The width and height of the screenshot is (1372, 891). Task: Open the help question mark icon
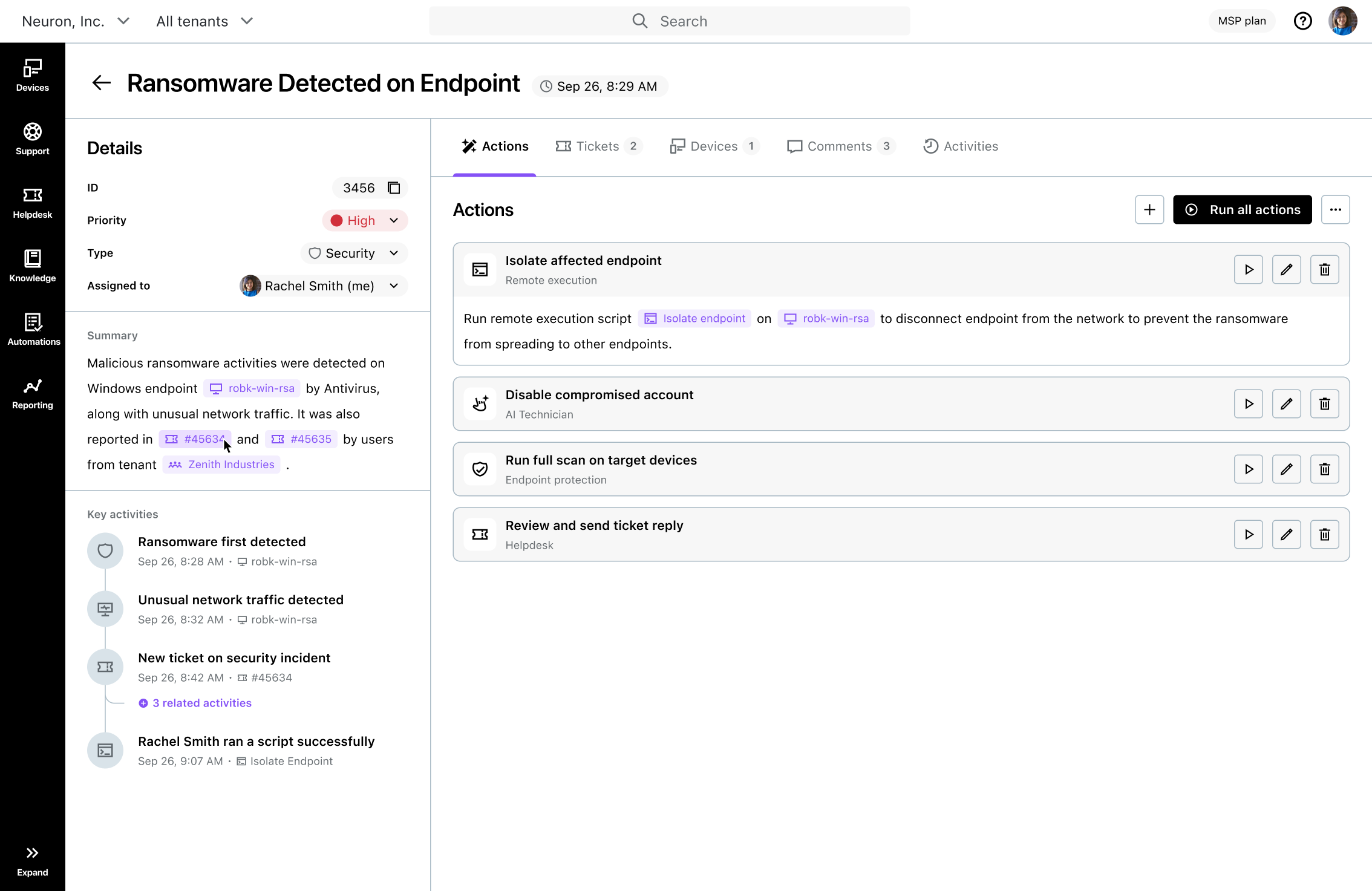click(x=1302, y=21)
